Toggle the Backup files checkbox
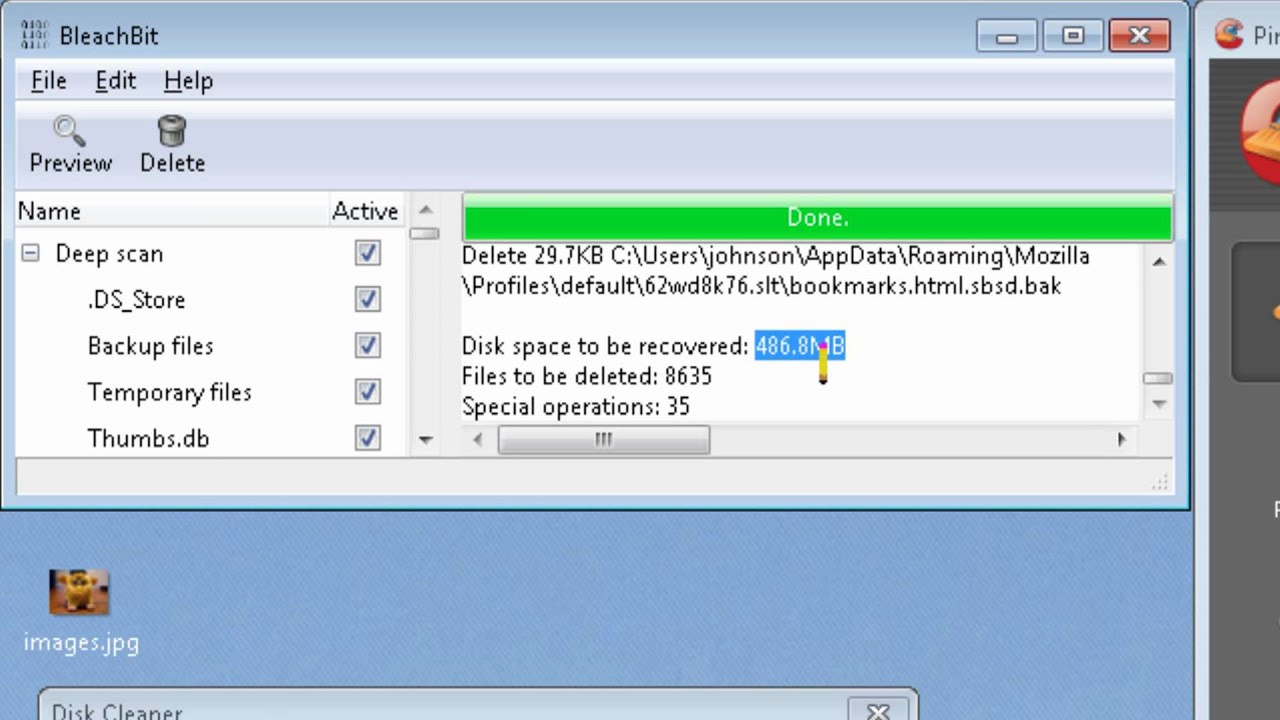This screenshot has width=1280, height=720. tap(367, 346)
